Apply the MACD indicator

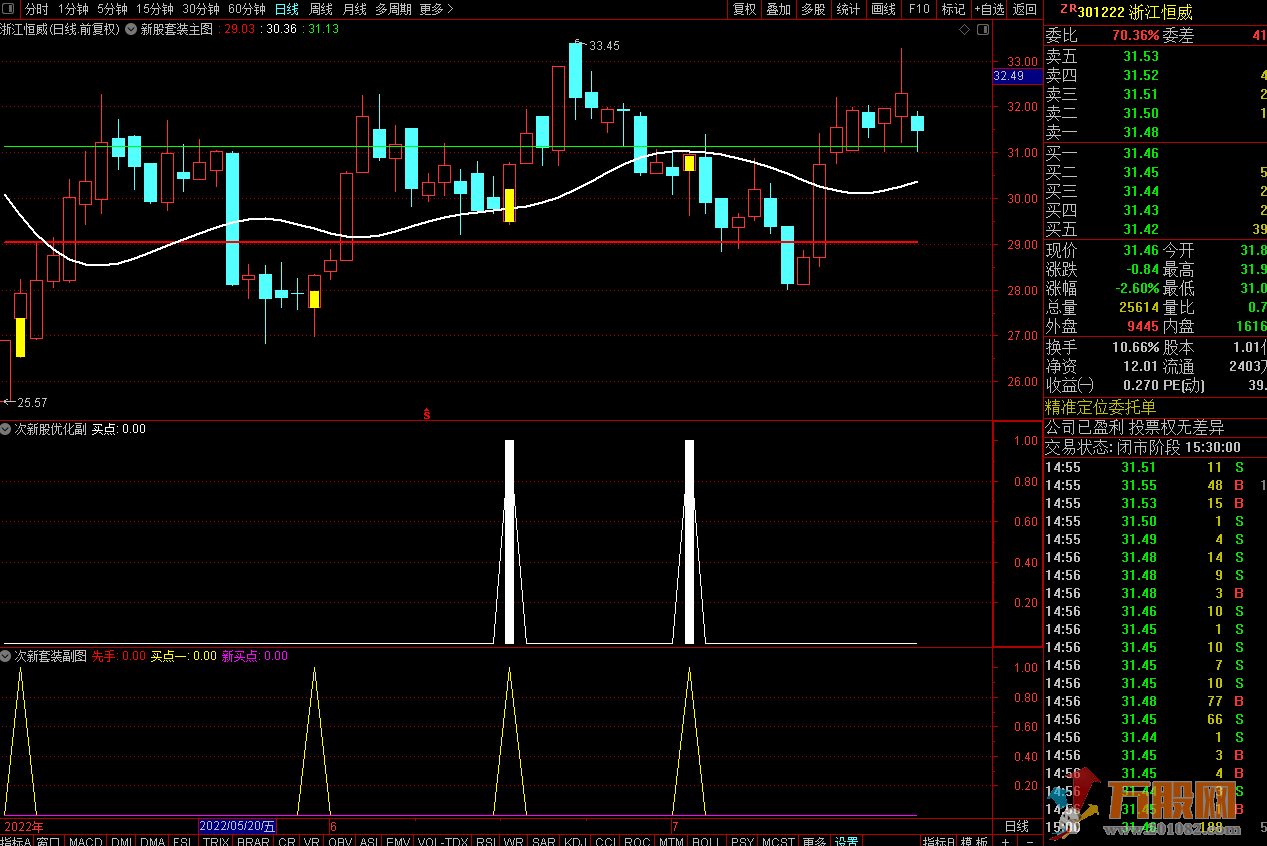[x=86, y=841]
